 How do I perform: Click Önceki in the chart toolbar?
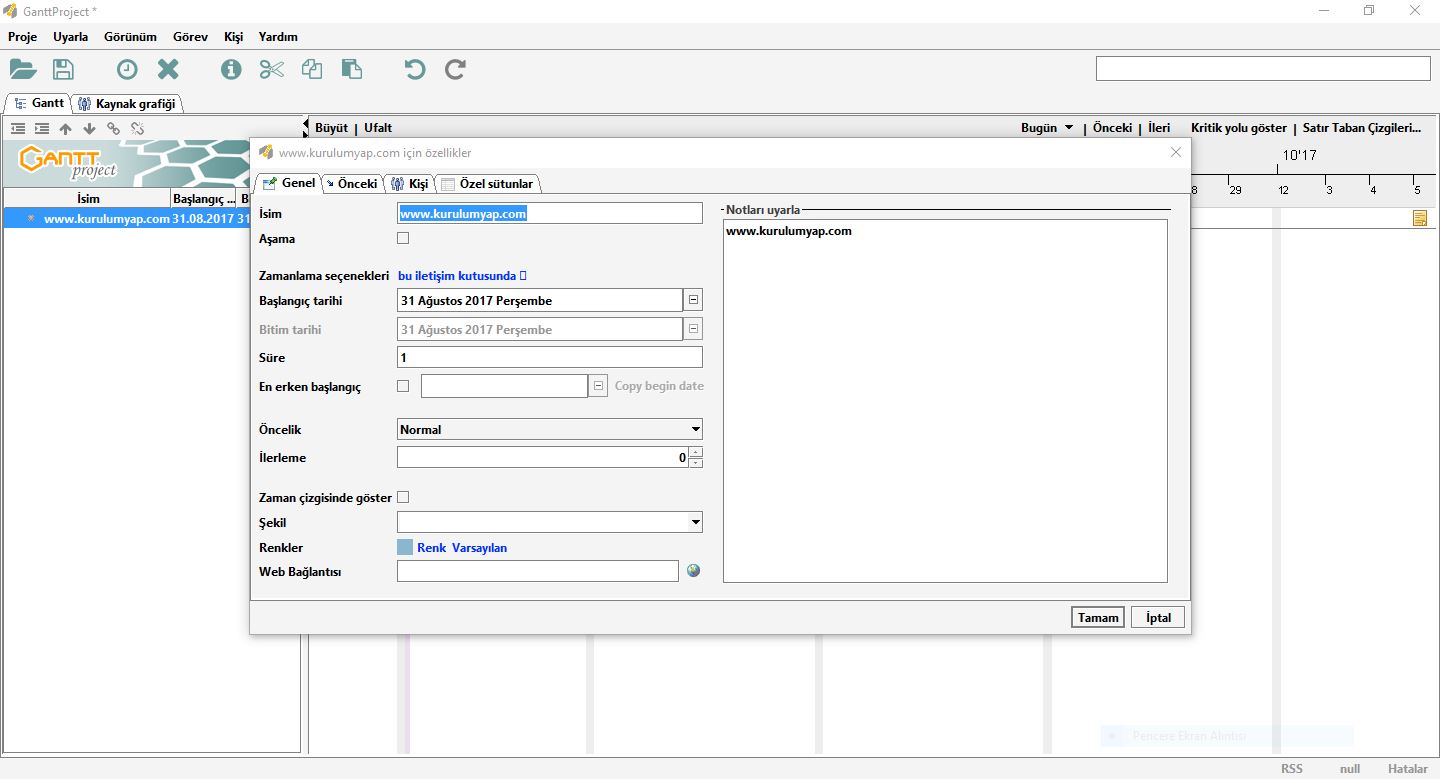1112,128
